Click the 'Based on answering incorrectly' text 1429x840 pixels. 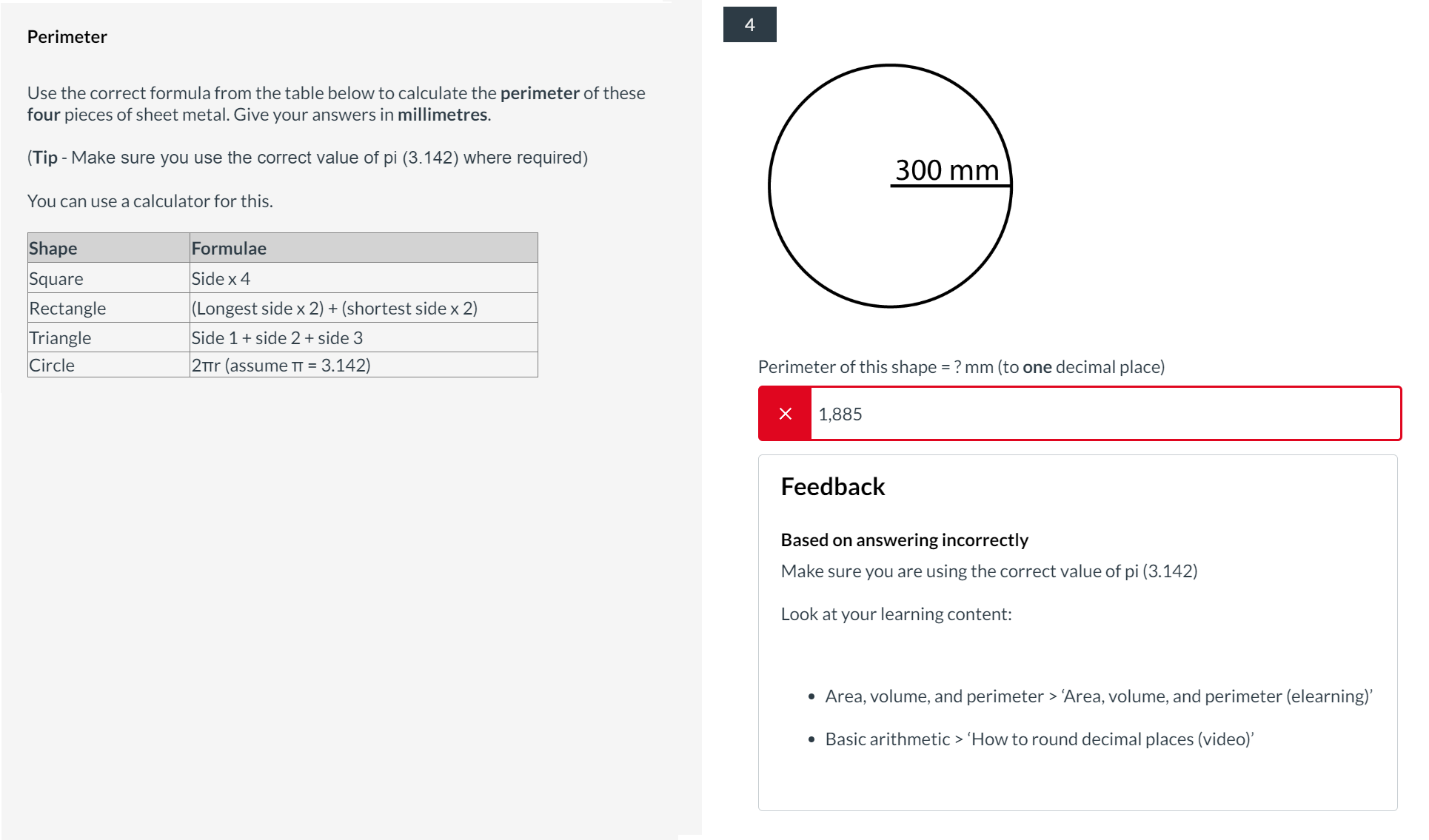pyautogui.click(x=904, y=540)
